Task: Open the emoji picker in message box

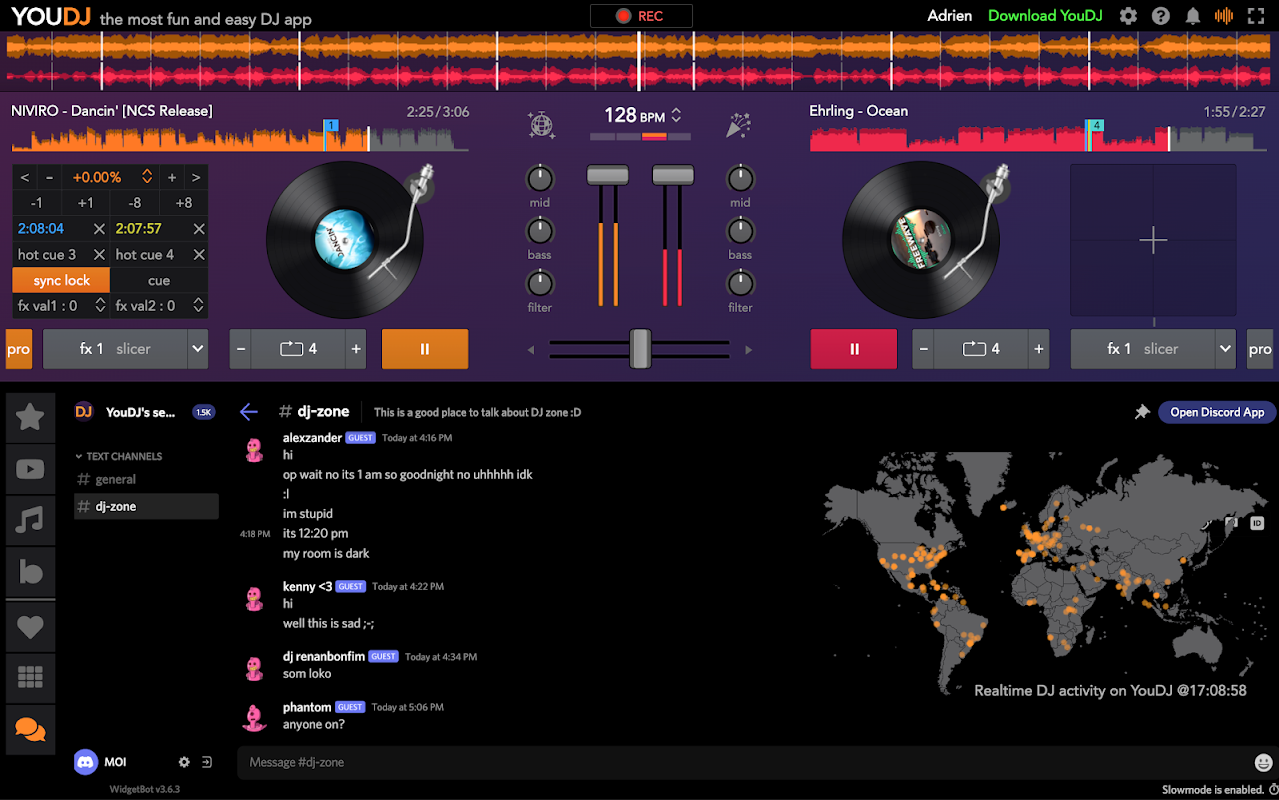Action: [x=1263, y=762]
